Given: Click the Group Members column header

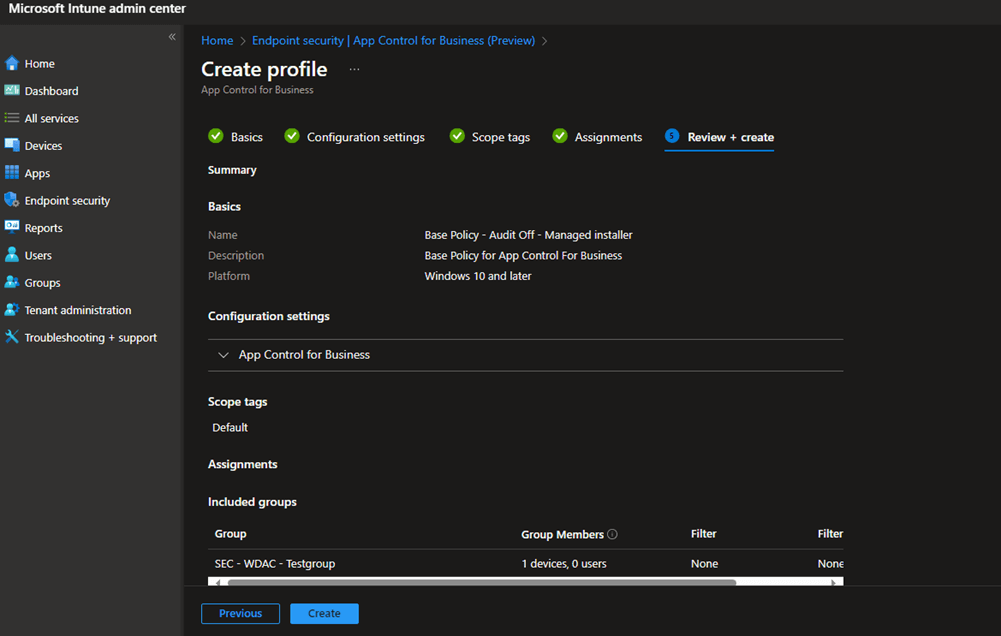Looking at the screenshot, I should point(562,534).
